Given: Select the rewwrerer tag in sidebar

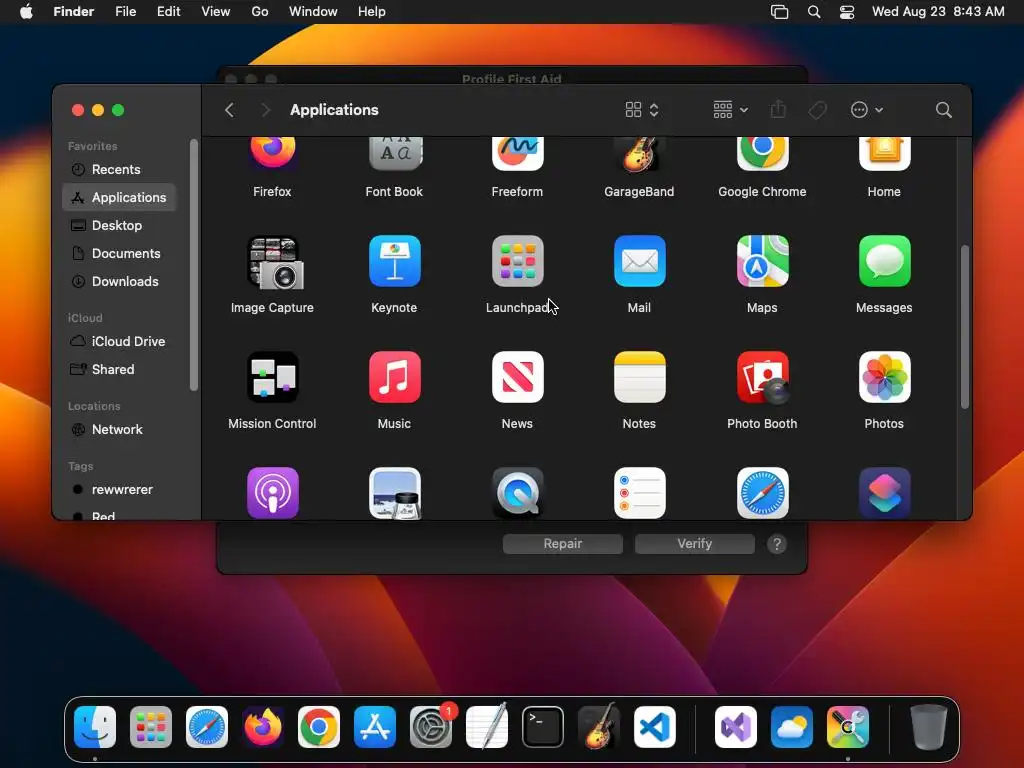Looking at the screenshot, I should pyautogui.click(x=119, y=490).
